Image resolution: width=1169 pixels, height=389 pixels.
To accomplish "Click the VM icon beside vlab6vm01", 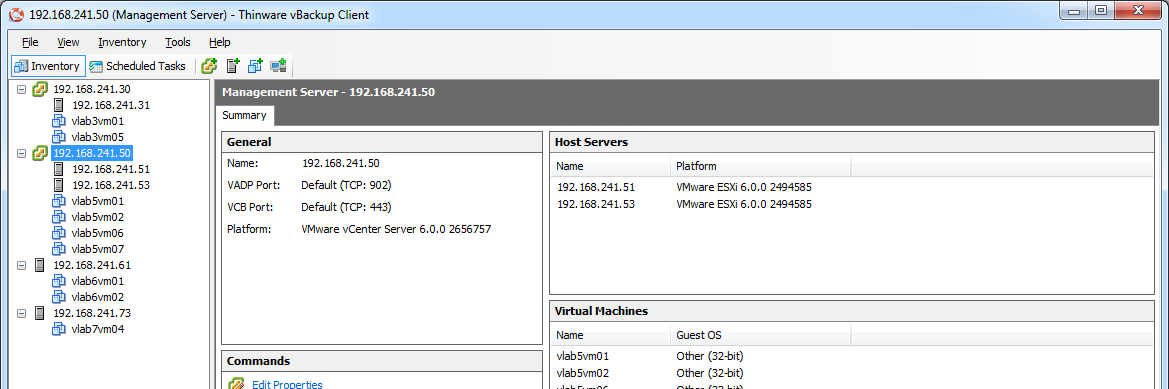I will coord(59,281).
